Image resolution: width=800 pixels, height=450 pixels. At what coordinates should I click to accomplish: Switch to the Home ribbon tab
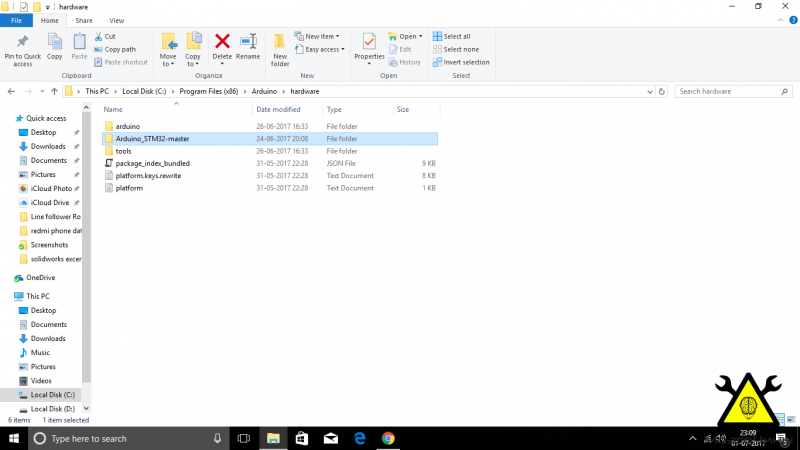49,20
